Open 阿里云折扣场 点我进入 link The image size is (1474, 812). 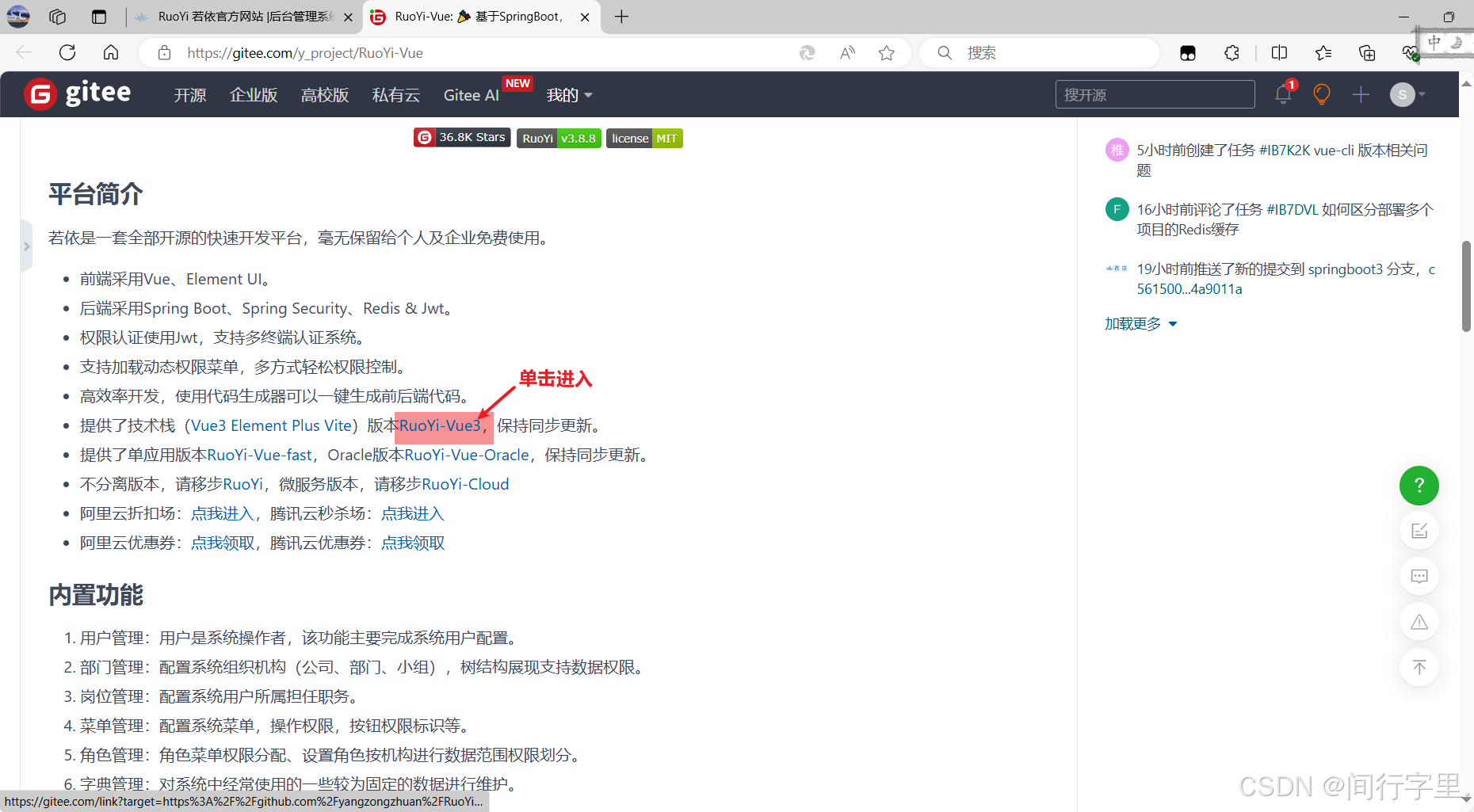[223, 513]
